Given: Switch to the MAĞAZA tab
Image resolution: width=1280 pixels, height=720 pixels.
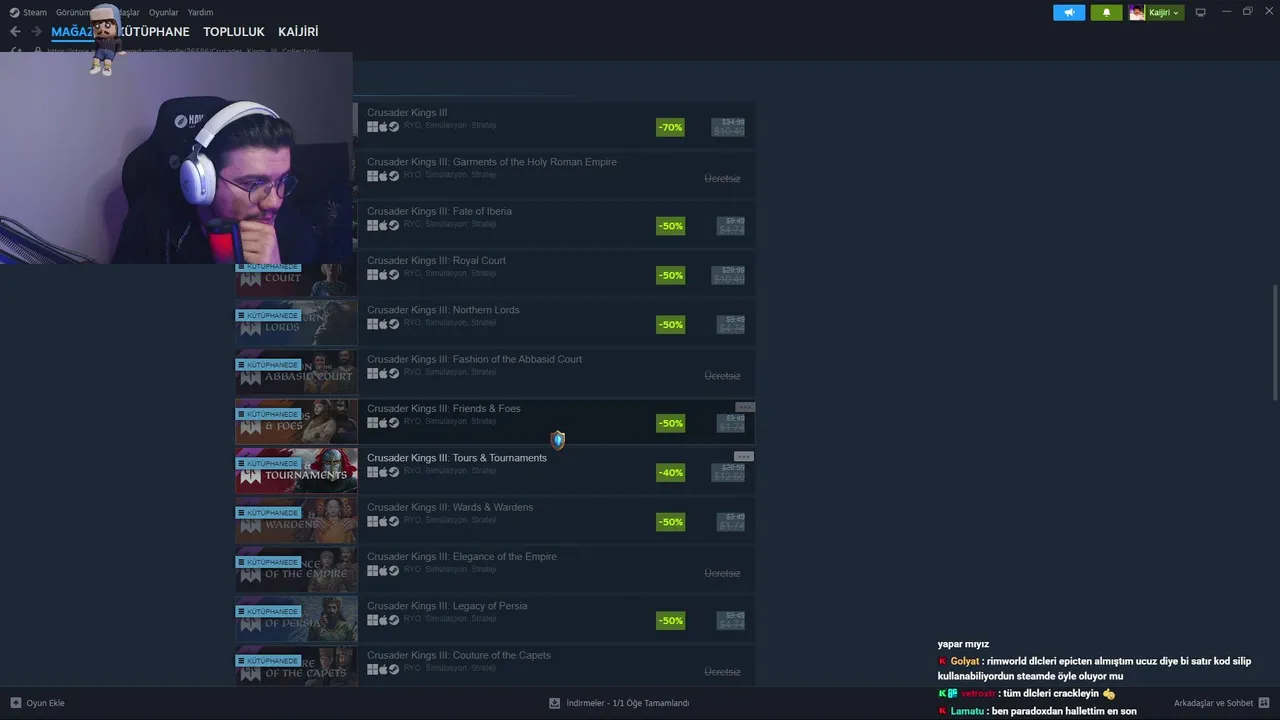Looking at the screenshot, I should click(72, 32).
